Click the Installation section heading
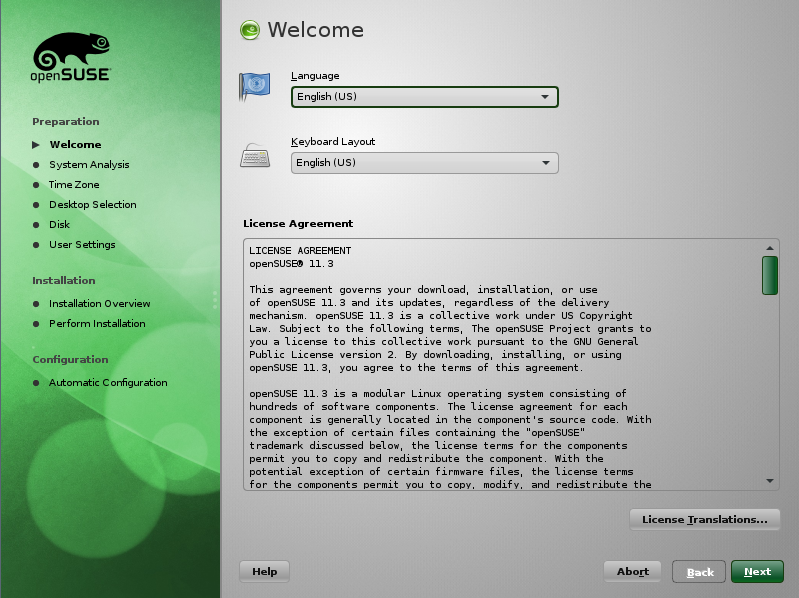799x598 pixels. coord(64,281)
